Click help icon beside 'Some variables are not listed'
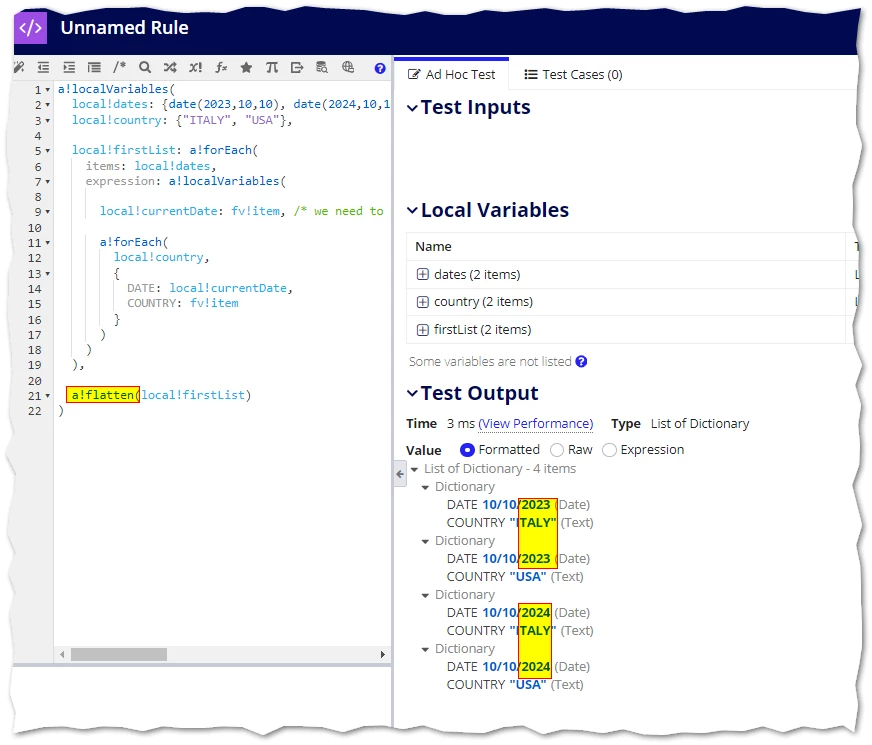The image size is (872, 745). [x=581, y=361]
